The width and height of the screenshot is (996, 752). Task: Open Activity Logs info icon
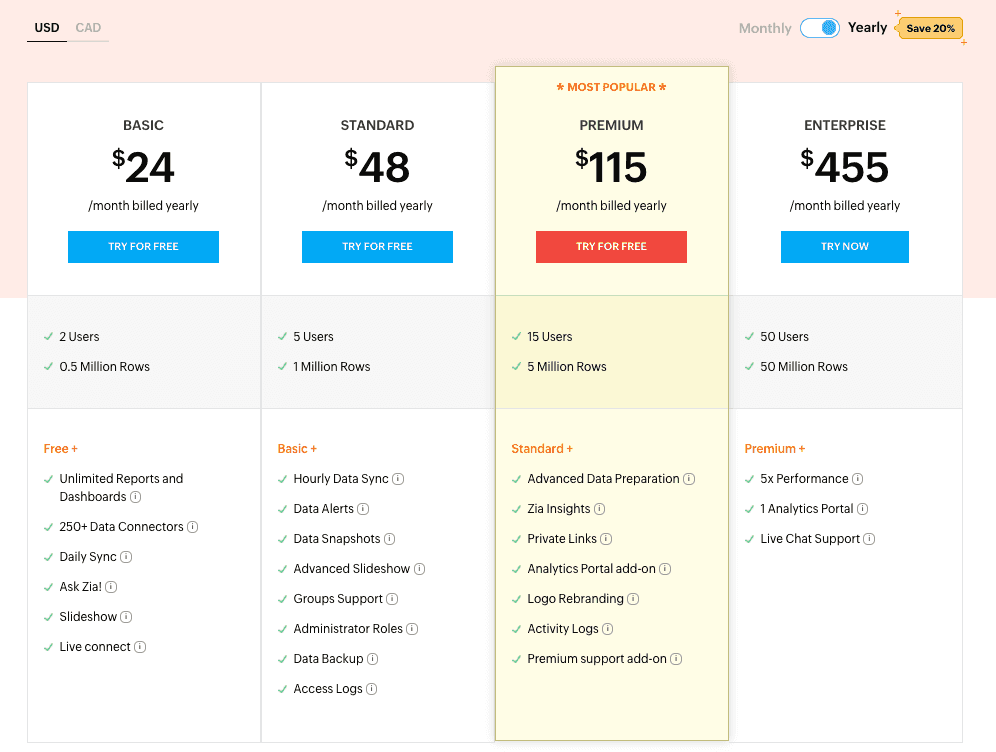click(607, 629)
